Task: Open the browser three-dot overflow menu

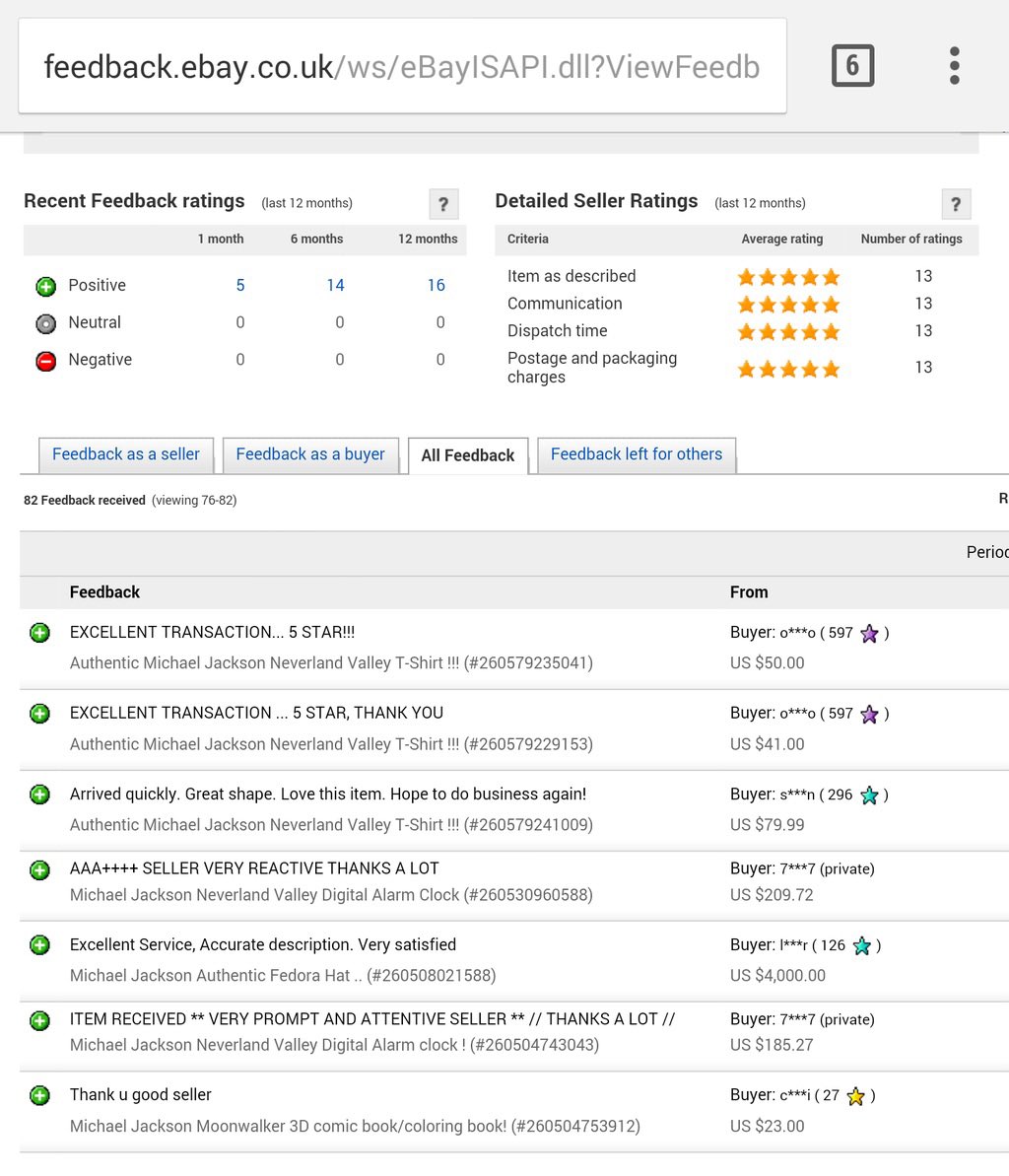Action: coord(954,66)
